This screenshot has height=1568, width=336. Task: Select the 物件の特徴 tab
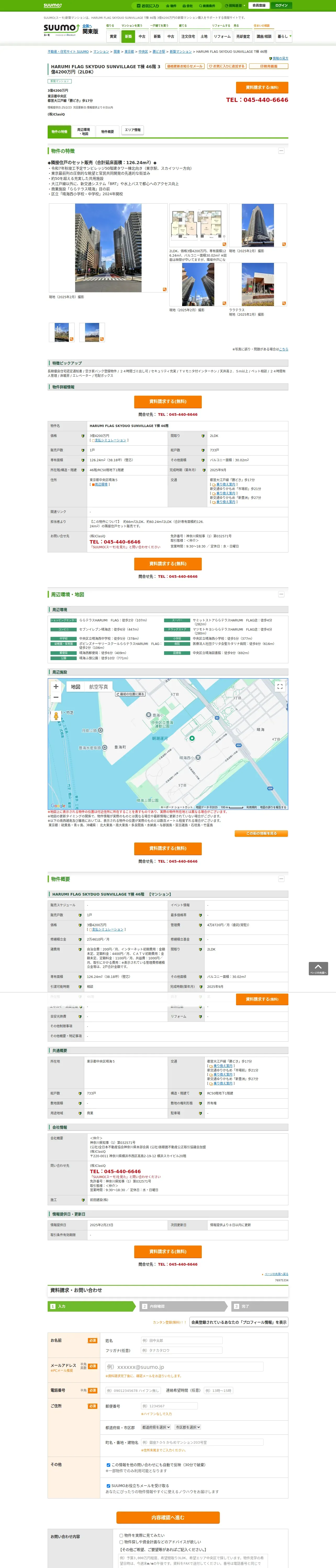point(59,131)
